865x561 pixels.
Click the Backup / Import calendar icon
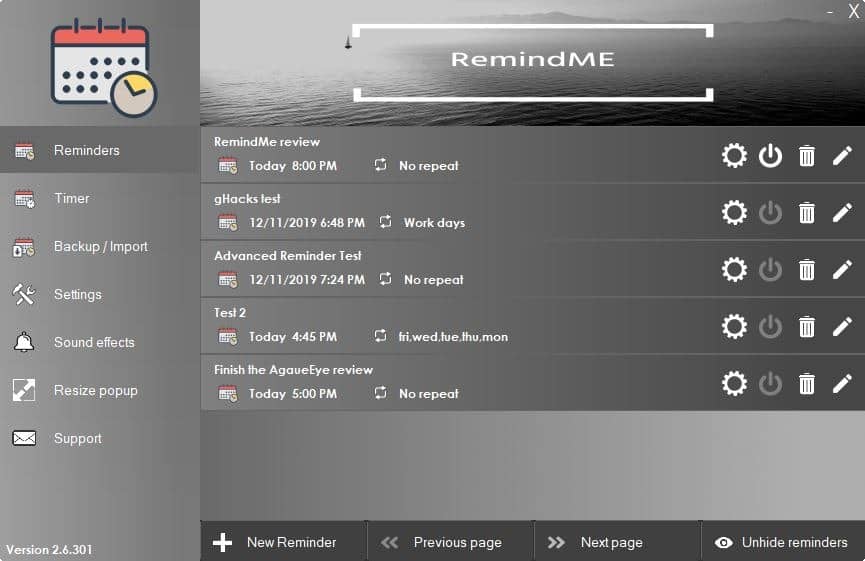24,247
